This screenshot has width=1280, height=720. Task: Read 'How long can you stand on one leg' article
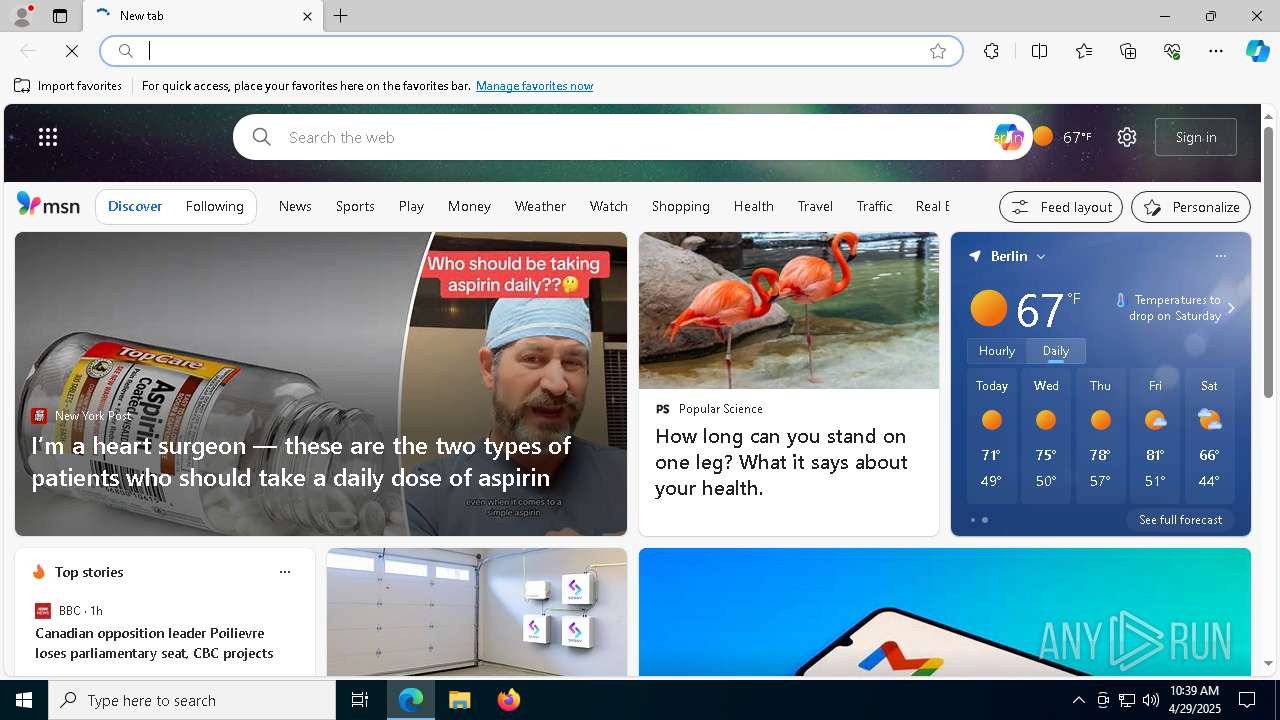(x=781, y=462)
